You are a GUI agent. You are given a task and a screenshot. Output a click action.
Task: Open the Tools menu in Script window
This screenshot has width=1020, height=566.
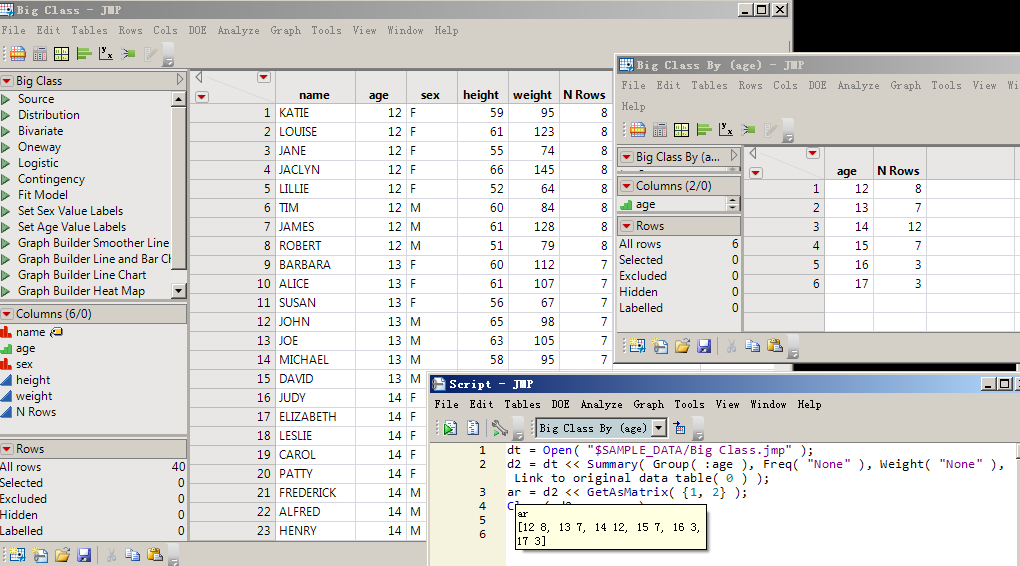(689, 404)
